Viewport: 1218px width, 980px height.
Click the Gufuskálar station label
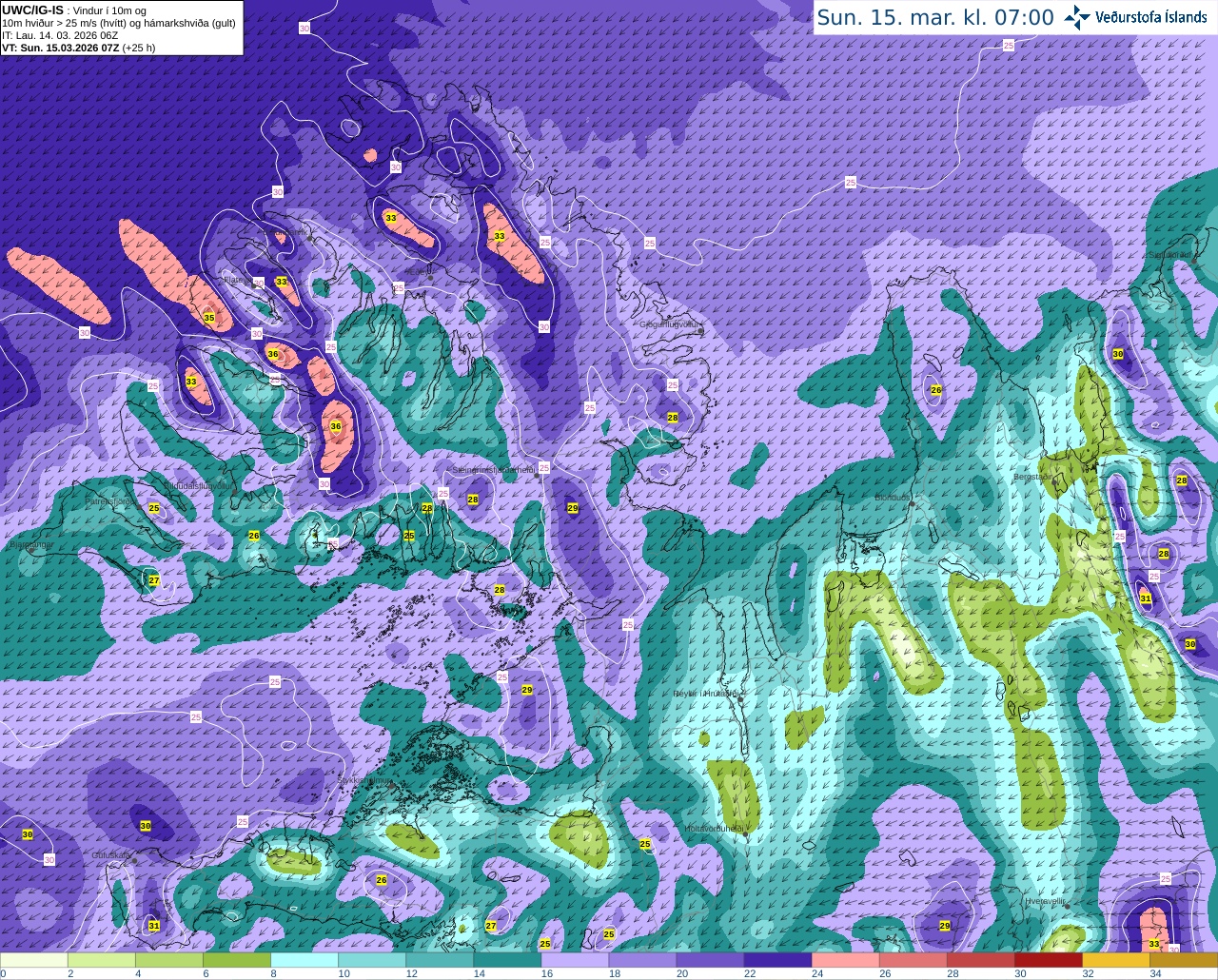111,855
